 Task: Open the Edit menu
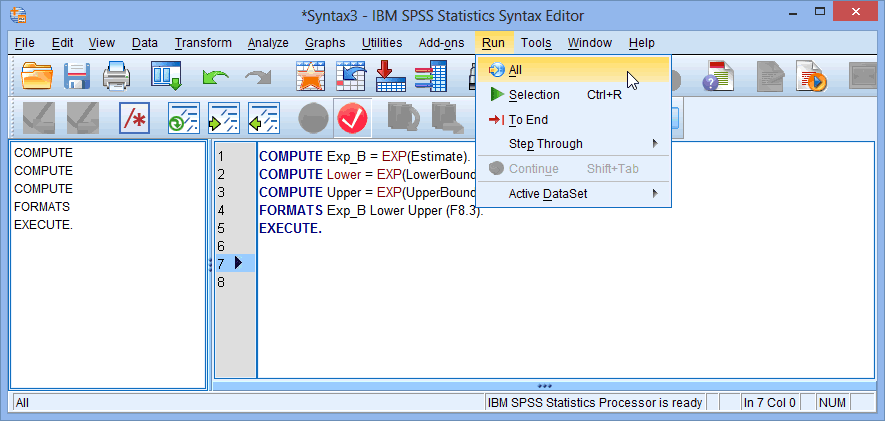63,43
